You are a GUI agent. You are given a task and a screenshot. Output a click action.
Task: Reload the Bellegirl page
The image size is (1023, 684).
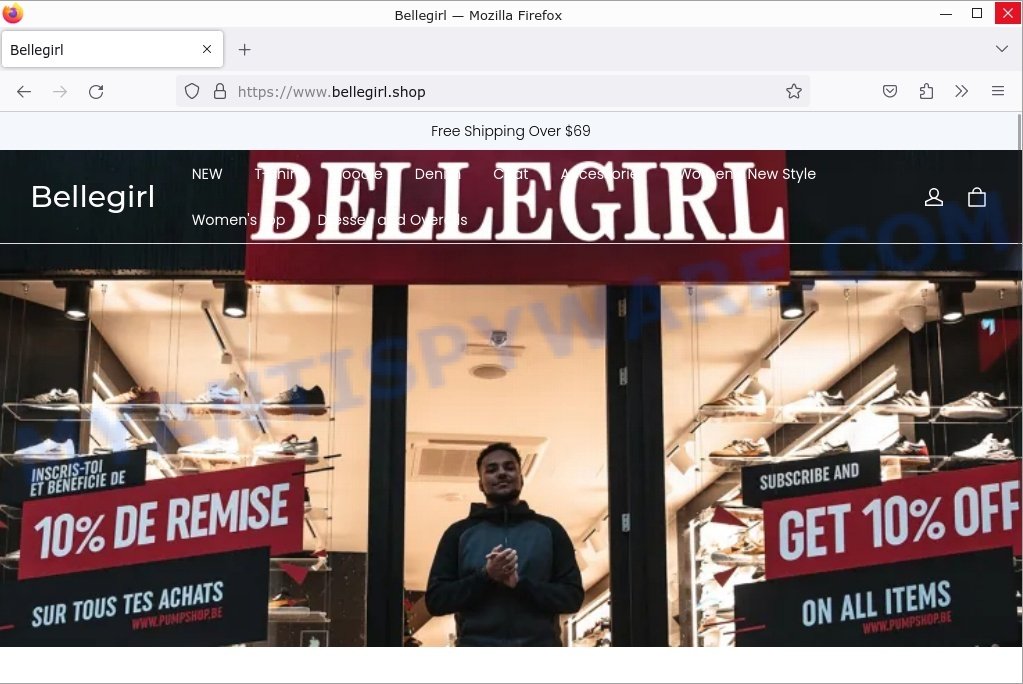coord(96,91)
